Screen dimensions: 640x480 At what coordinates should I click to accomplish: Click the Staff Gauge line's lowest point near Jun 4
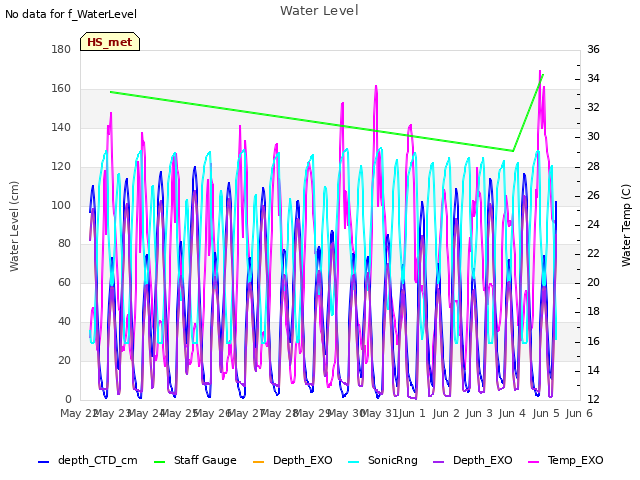[x=513, y=151]
